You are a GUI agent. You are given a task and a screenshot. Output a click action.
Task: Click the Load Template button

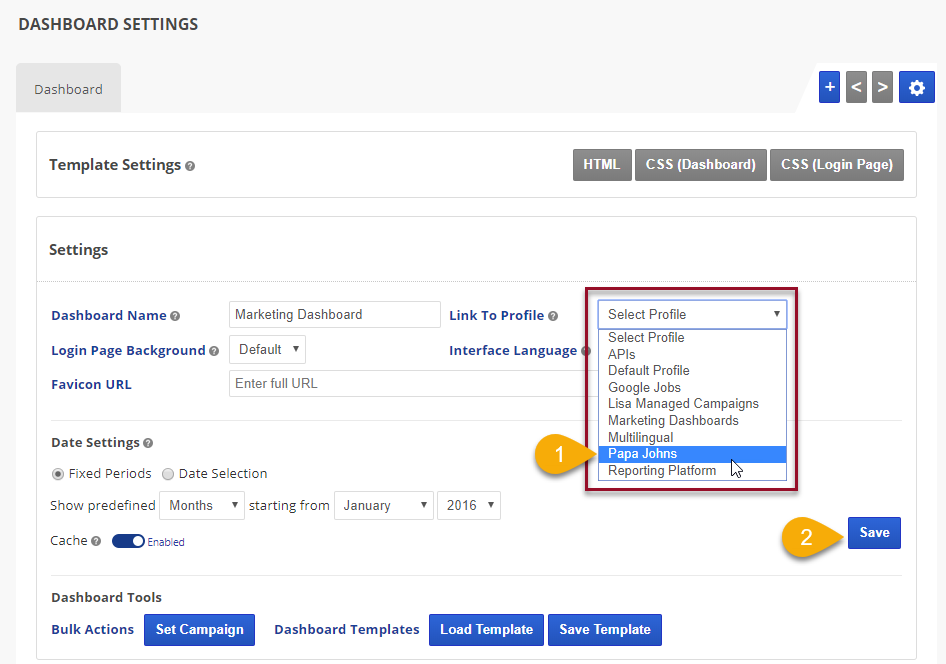click(486, 629)
